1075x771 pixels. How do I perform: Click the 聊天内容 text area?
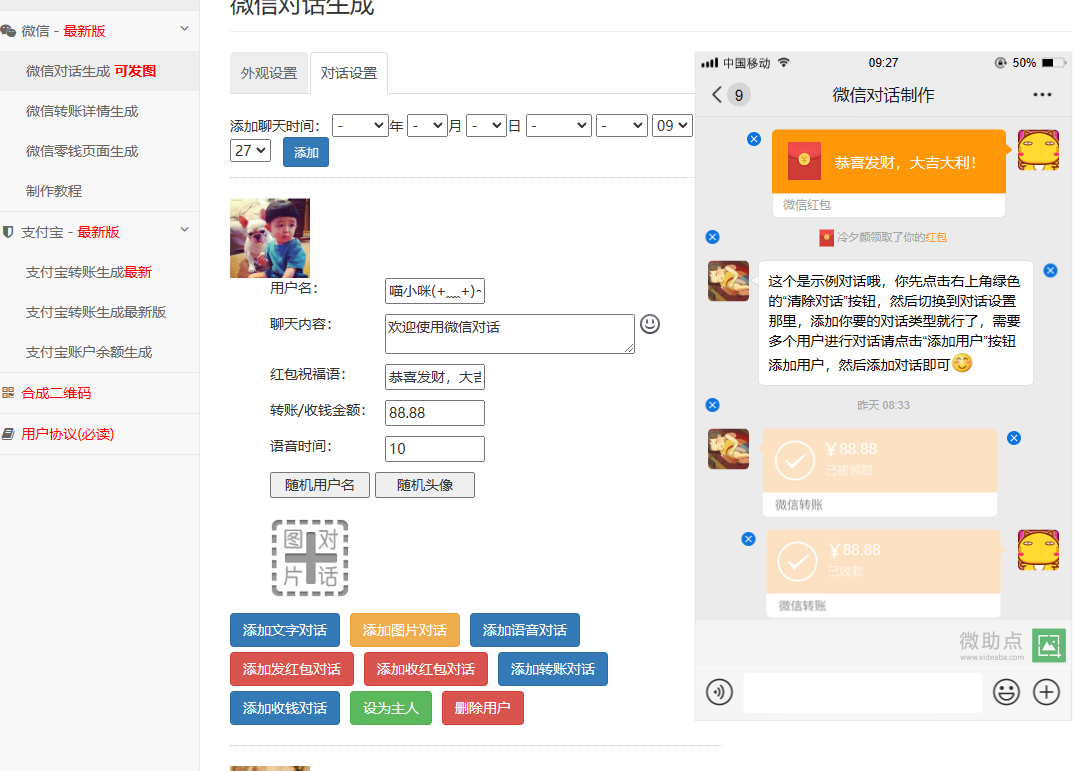click(x=509, y=334)
